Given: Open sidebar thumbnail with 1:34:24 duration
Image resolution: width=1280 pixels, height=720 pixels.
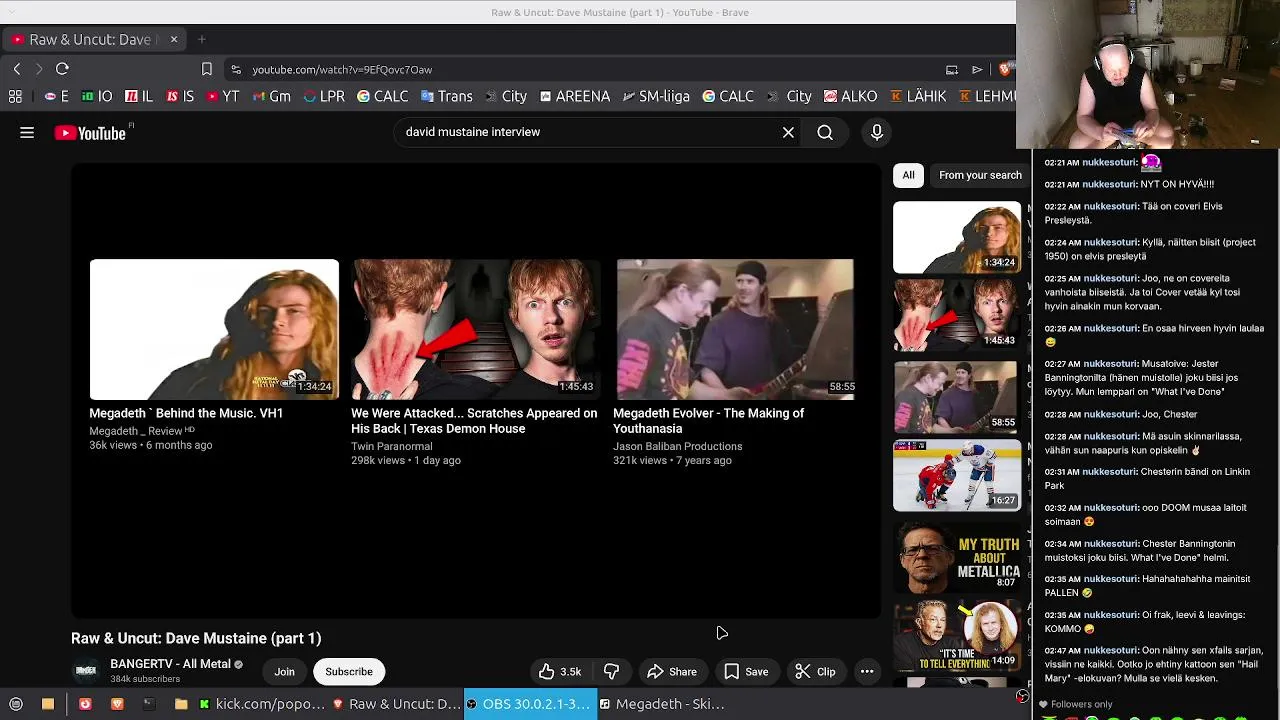Looking at the screenshot, I should pos(957,237).
